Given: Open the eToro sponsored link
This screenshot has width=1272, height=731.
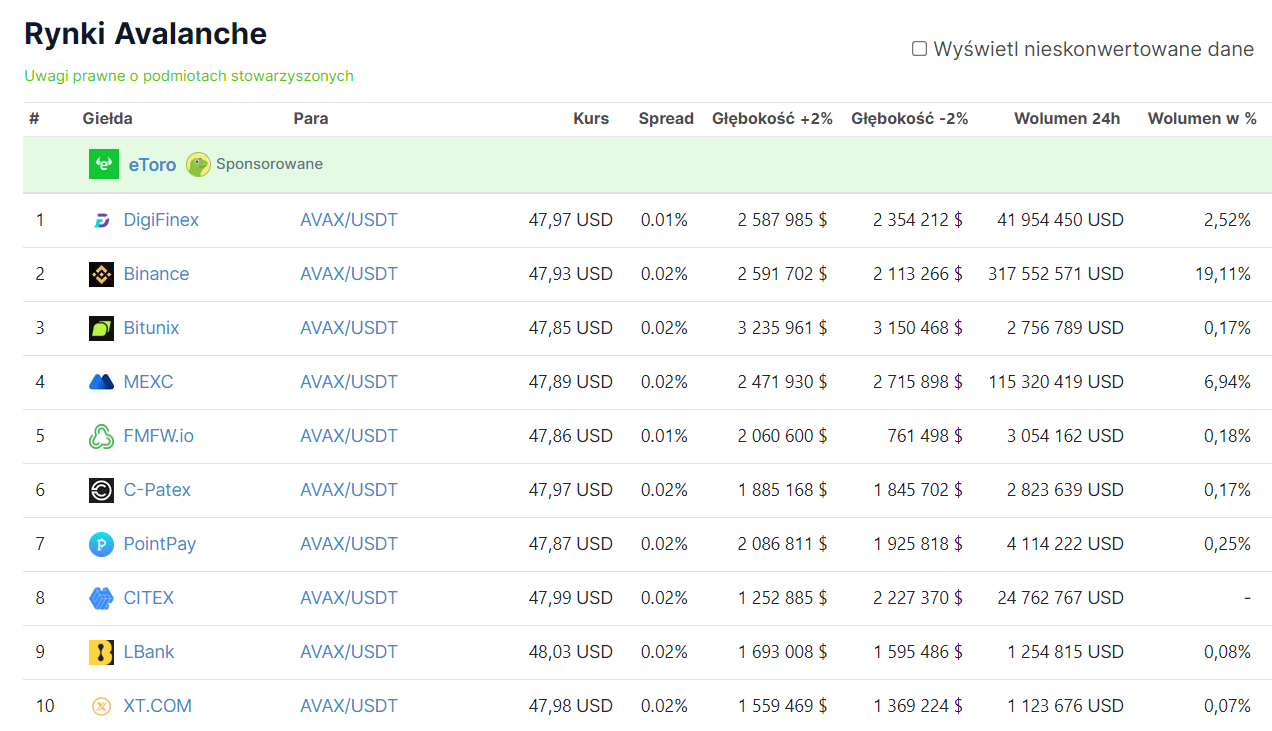Looking at the screenshot, I should [152, 164].
